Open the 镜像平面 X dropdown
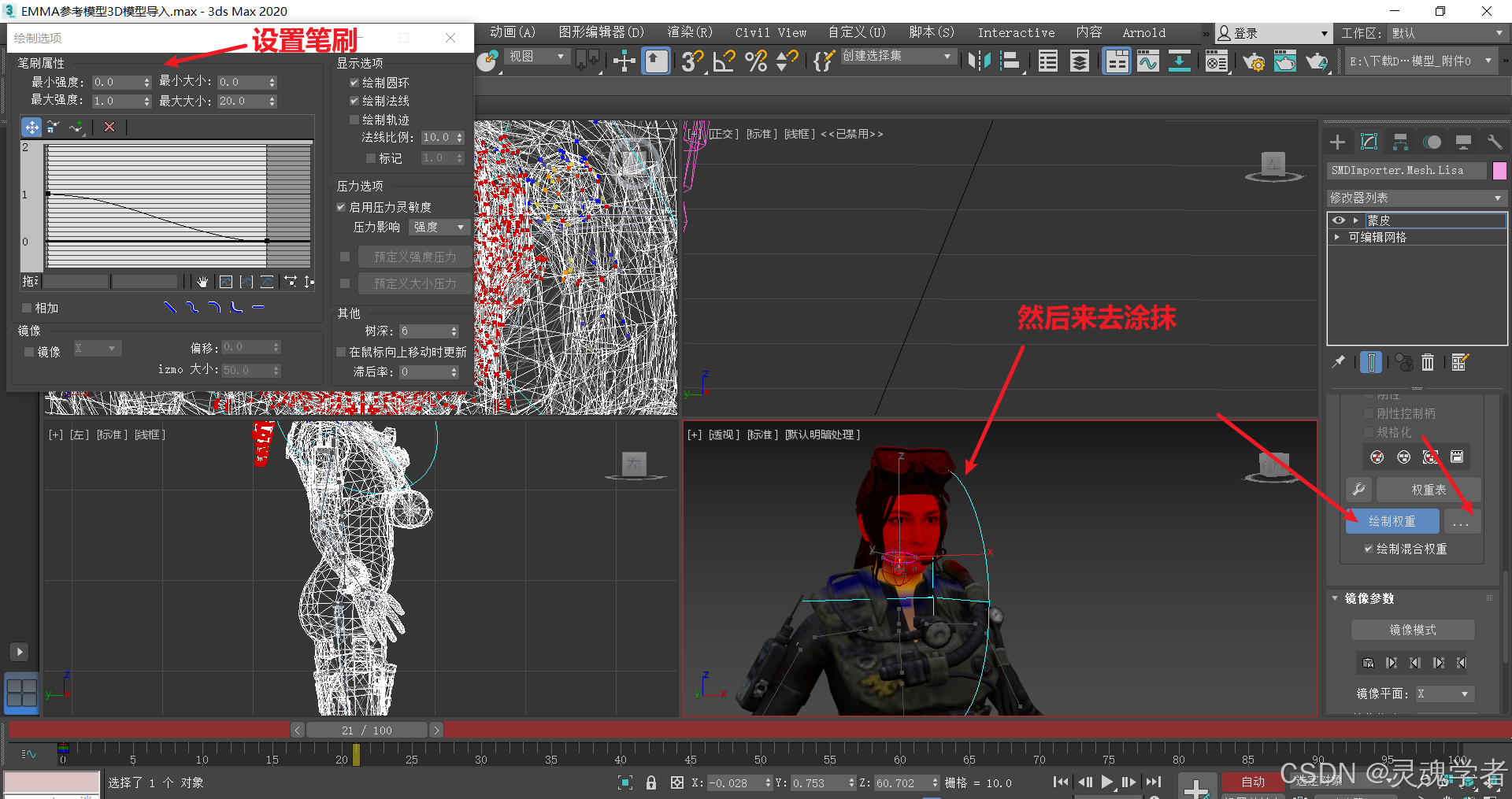 pos(1444,694)
